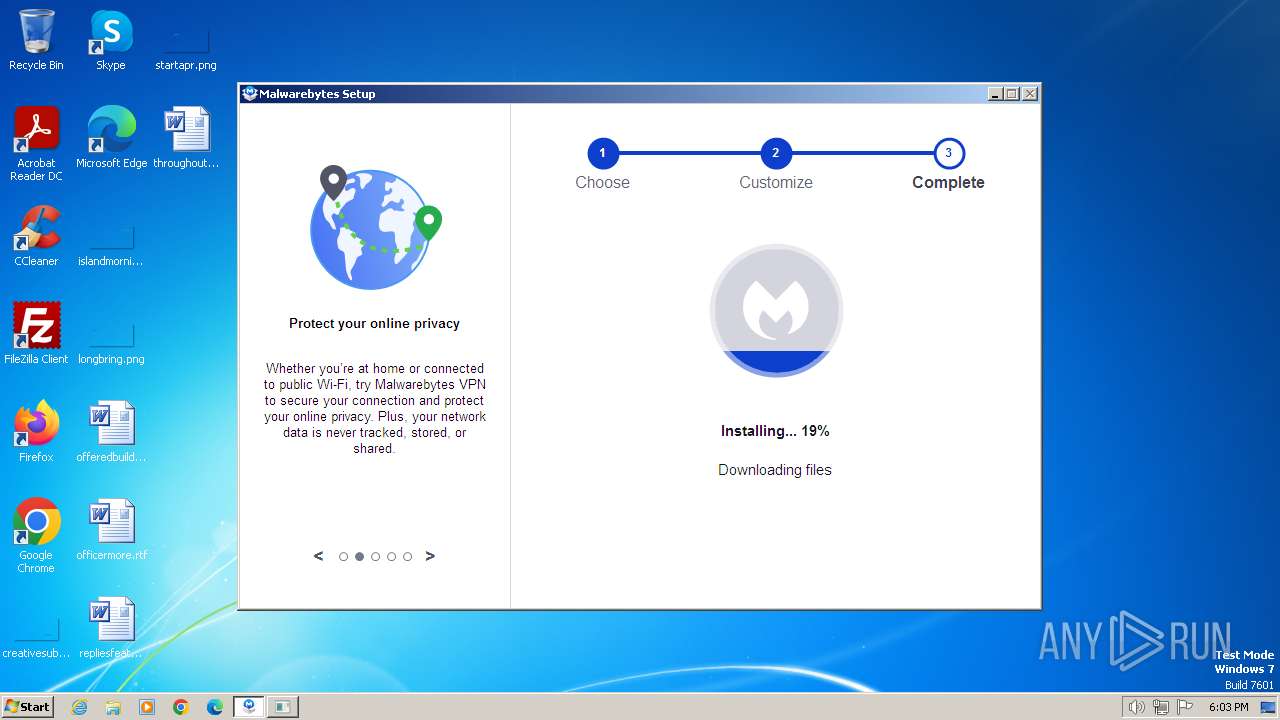Open the Windows Start menu
Screen dimensions: 1280x720
28,707
